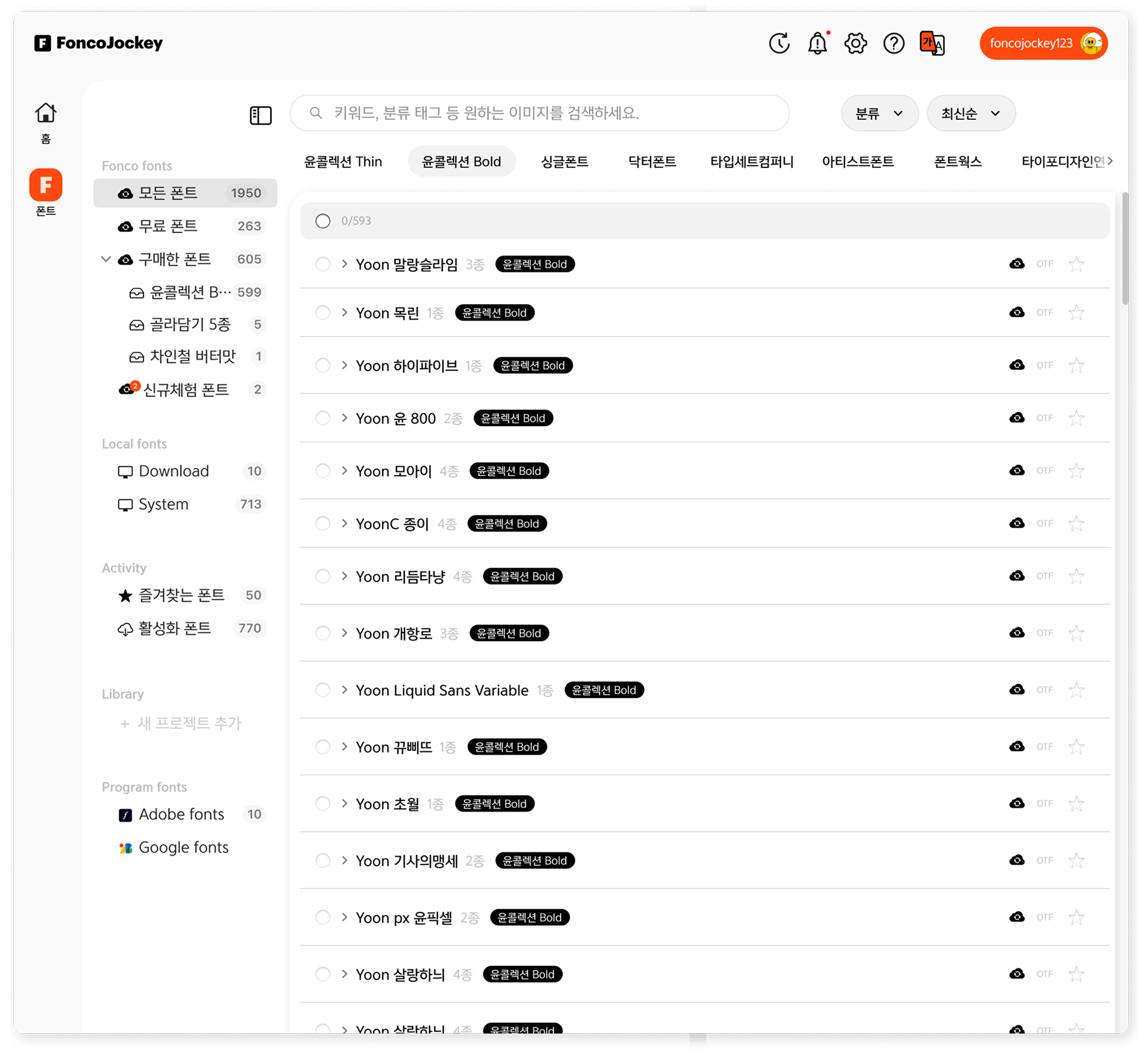
Task: Click cloud icon for Yoon 모아이
Action: point(1016,471)
